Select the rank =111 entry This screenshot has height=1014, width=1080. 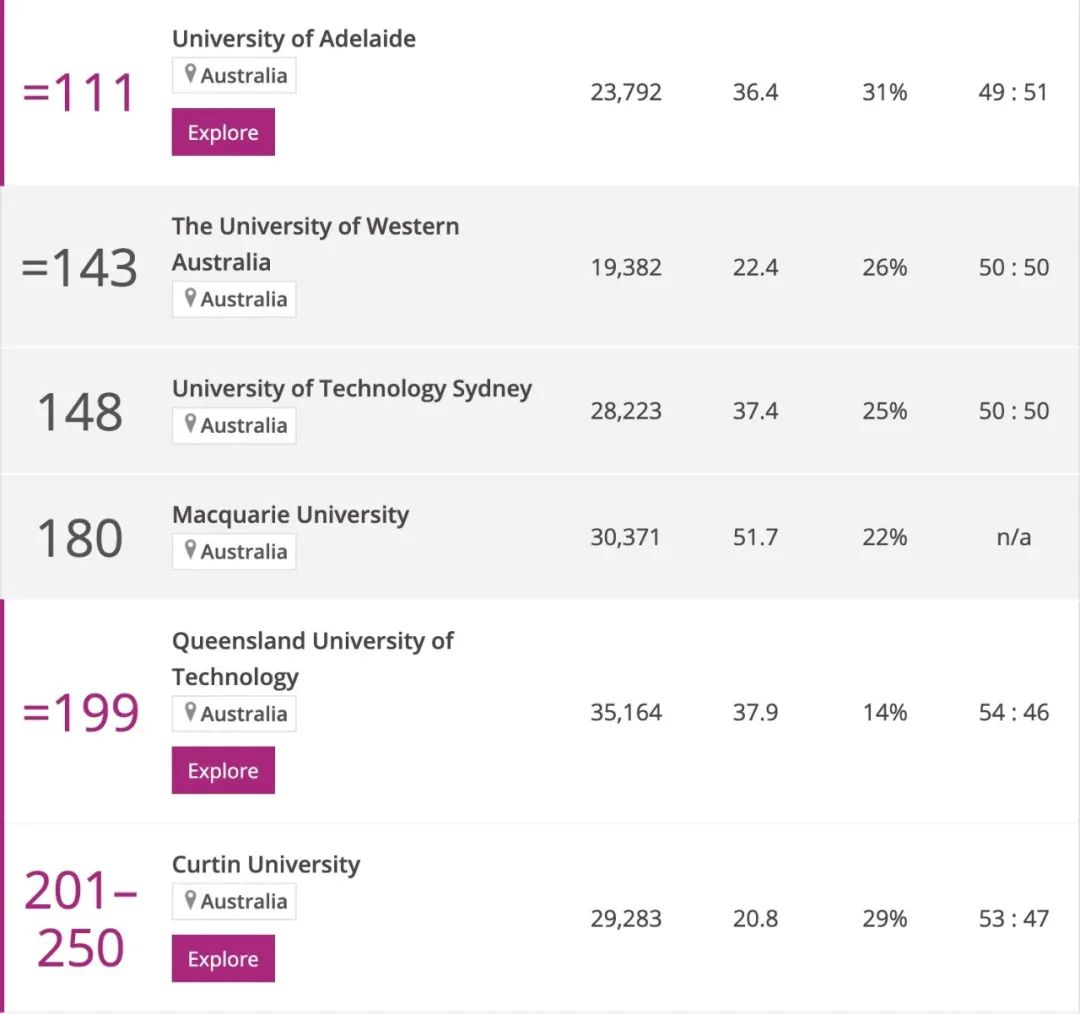78,95
